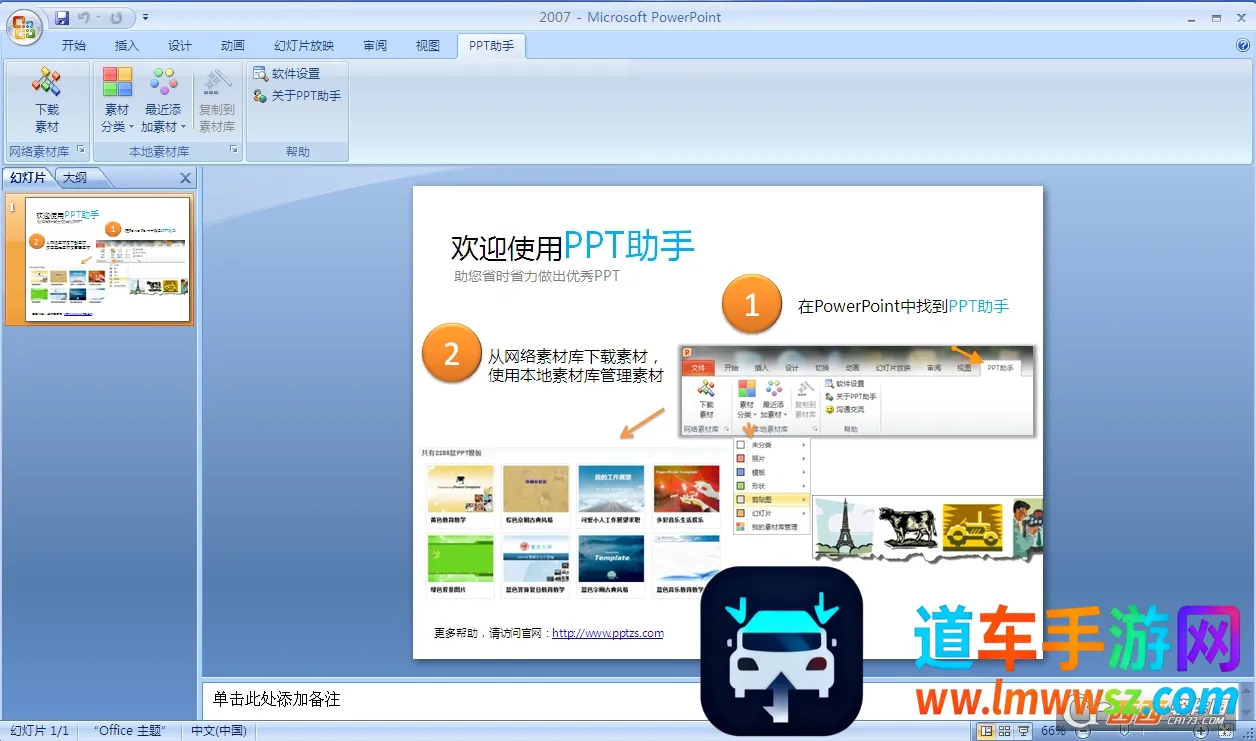Switch to slide sorter view in the status bar
Image resolution: width=1256 pixels, height=741 pixels.
click(1004, 731)
